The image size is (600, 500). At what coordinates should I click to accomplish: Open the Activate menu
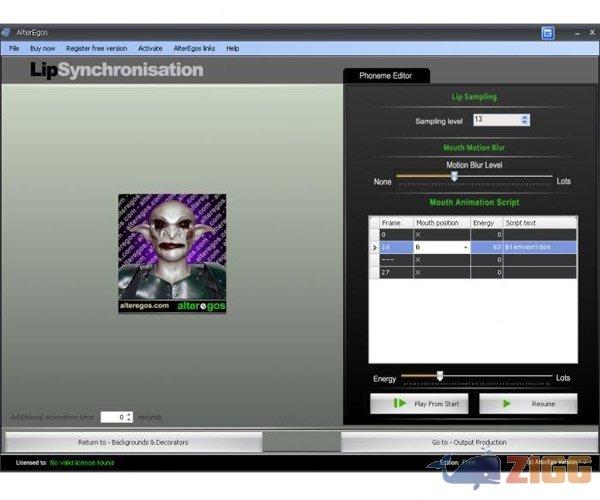click(150, 48)
